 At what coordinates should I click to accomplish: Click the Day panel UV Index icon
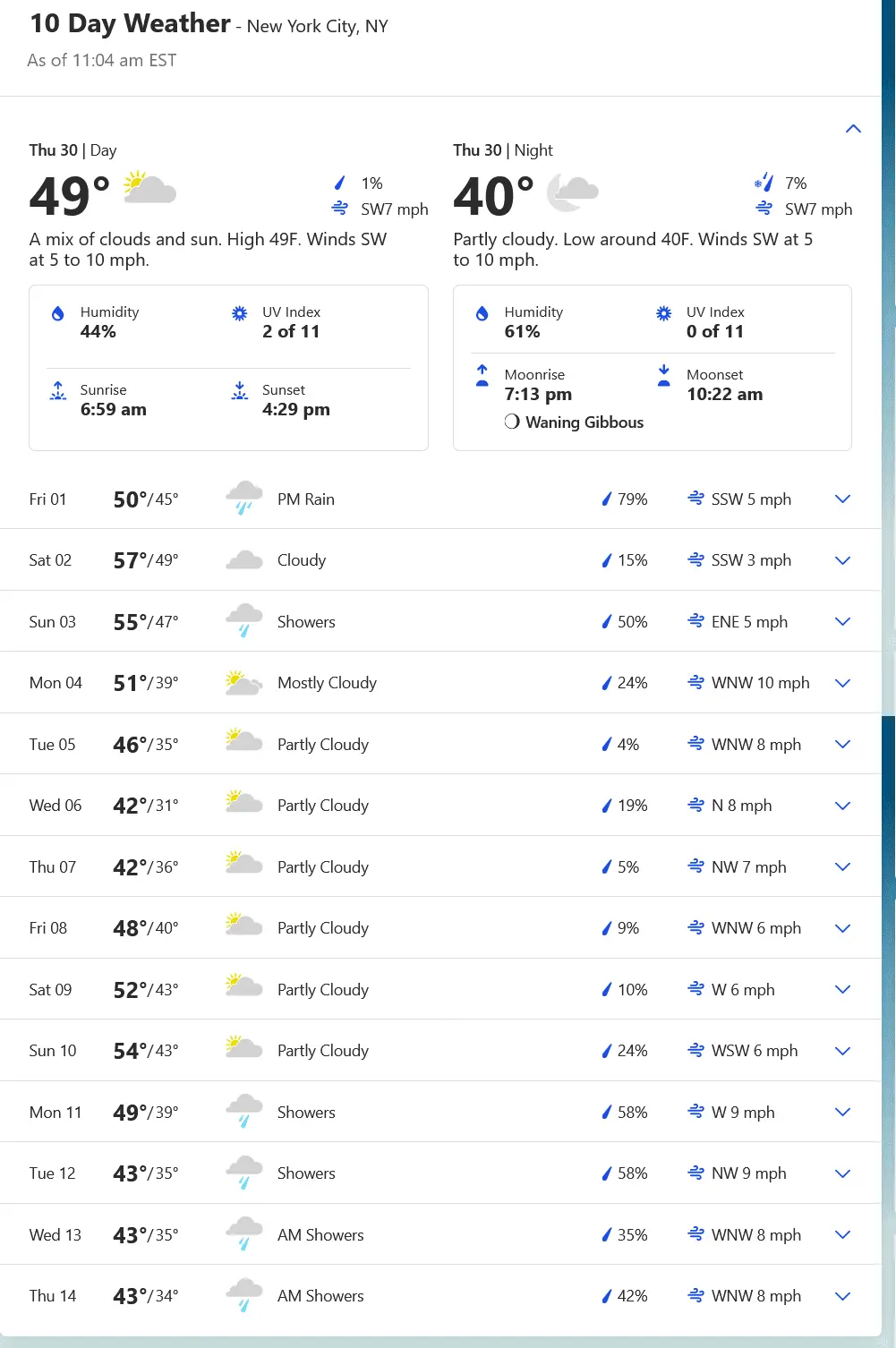click(240, 313)
